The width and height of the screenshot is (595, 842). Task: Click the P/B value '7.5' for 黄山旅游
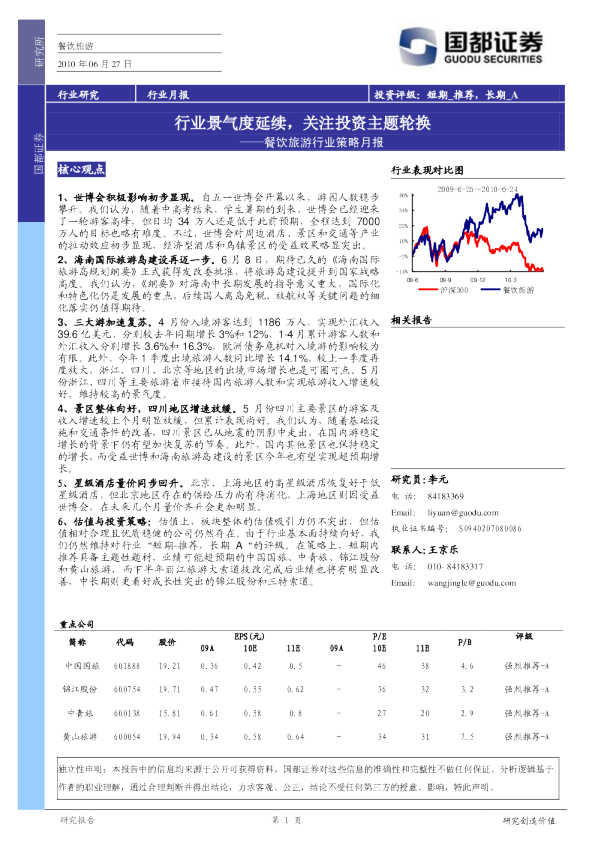coord(467,737)
